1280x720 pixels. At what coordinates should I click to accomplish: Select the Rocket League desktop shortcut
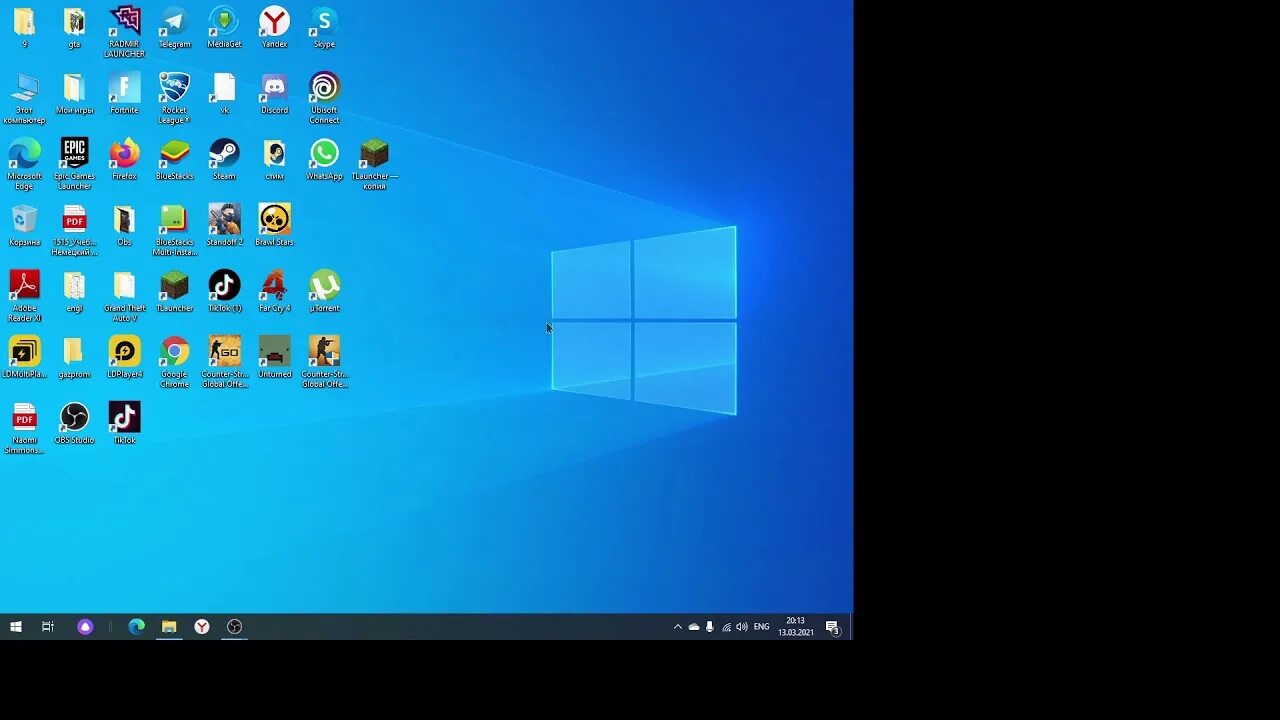coord(174,97)
